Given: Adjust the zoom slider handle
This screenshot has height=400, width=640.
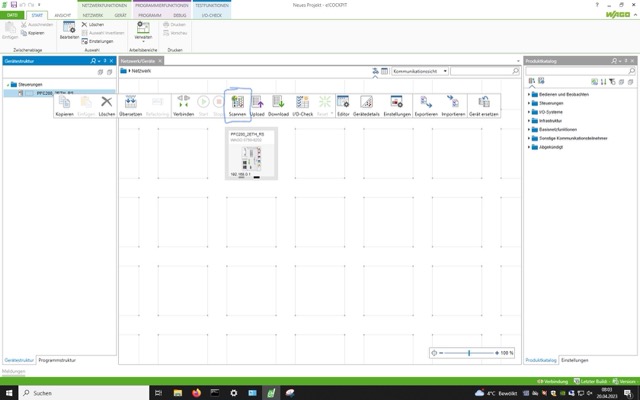Looking at the screenshot, I should tap(469, 353).
